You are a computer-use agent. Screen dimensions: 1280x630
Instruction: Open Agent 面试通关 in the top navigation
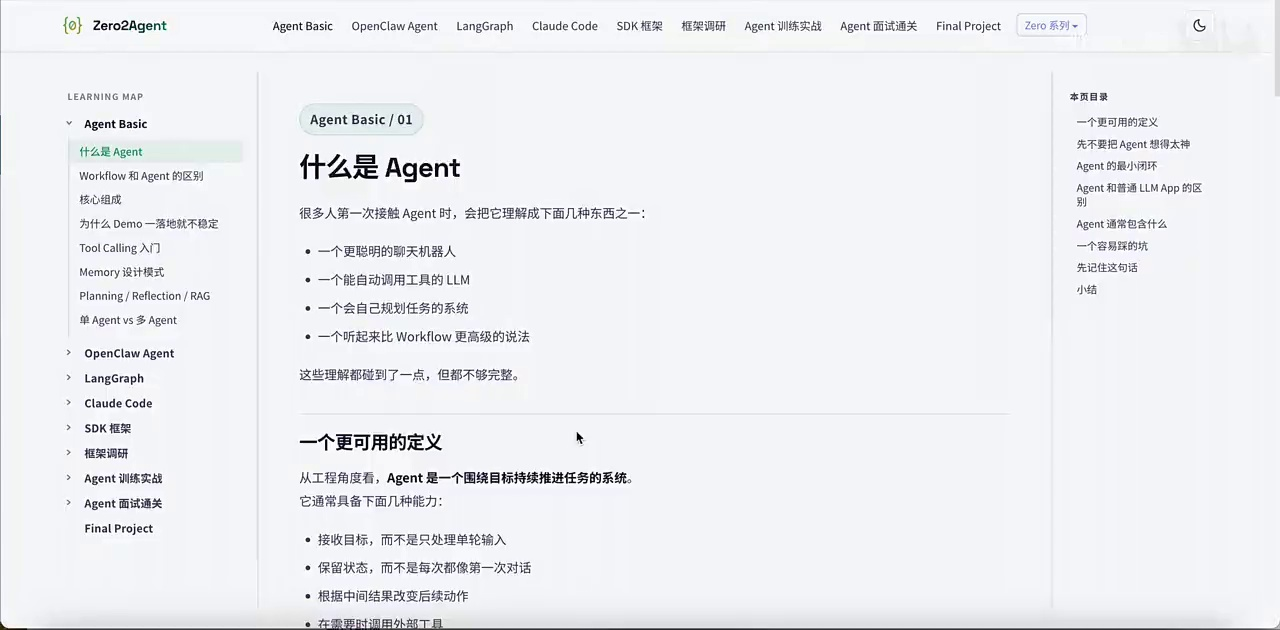(x=878, y=26)
